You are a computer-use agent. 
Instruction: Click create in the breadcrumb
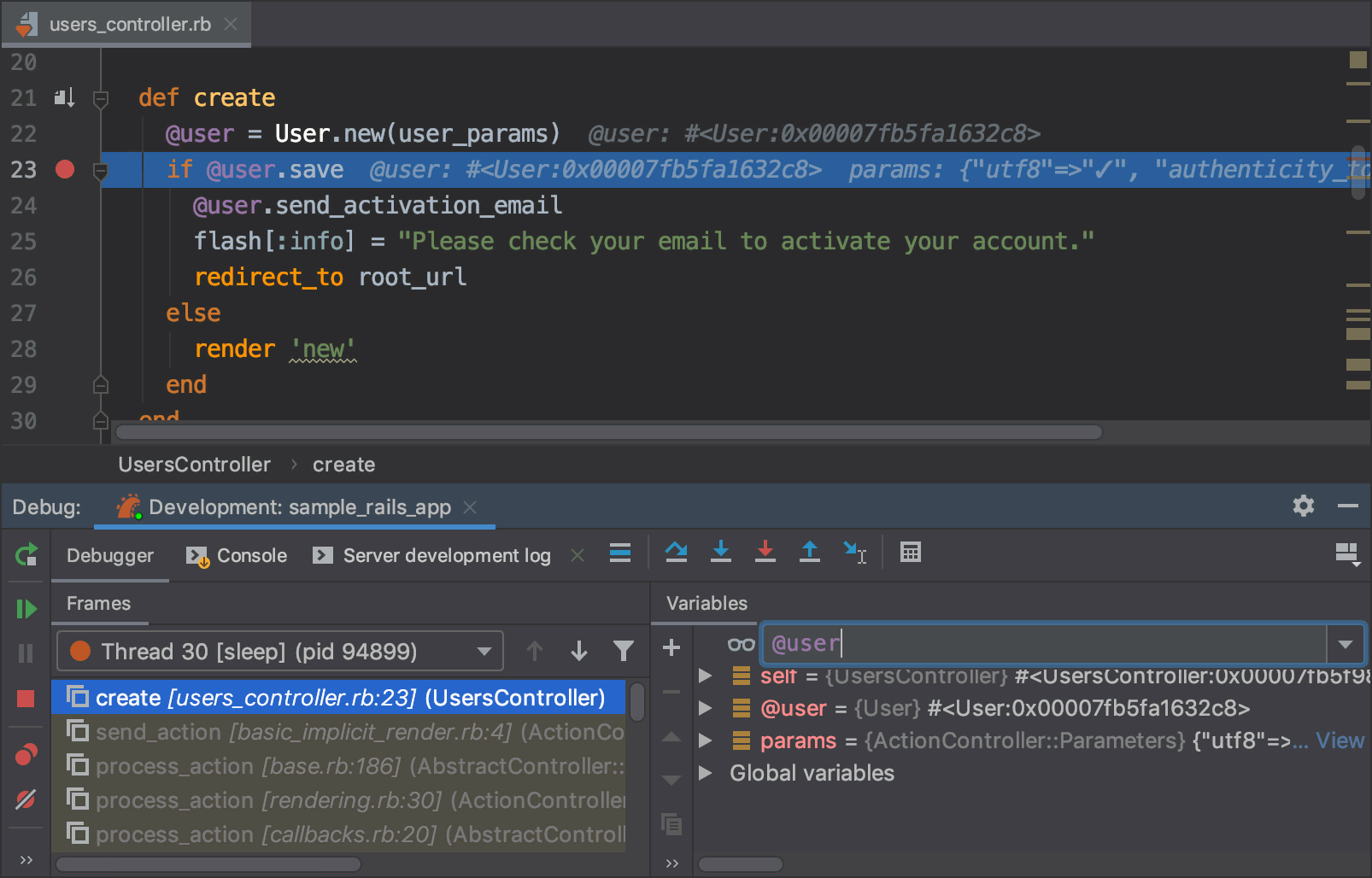pyautogui.click(x=343, y=465)
